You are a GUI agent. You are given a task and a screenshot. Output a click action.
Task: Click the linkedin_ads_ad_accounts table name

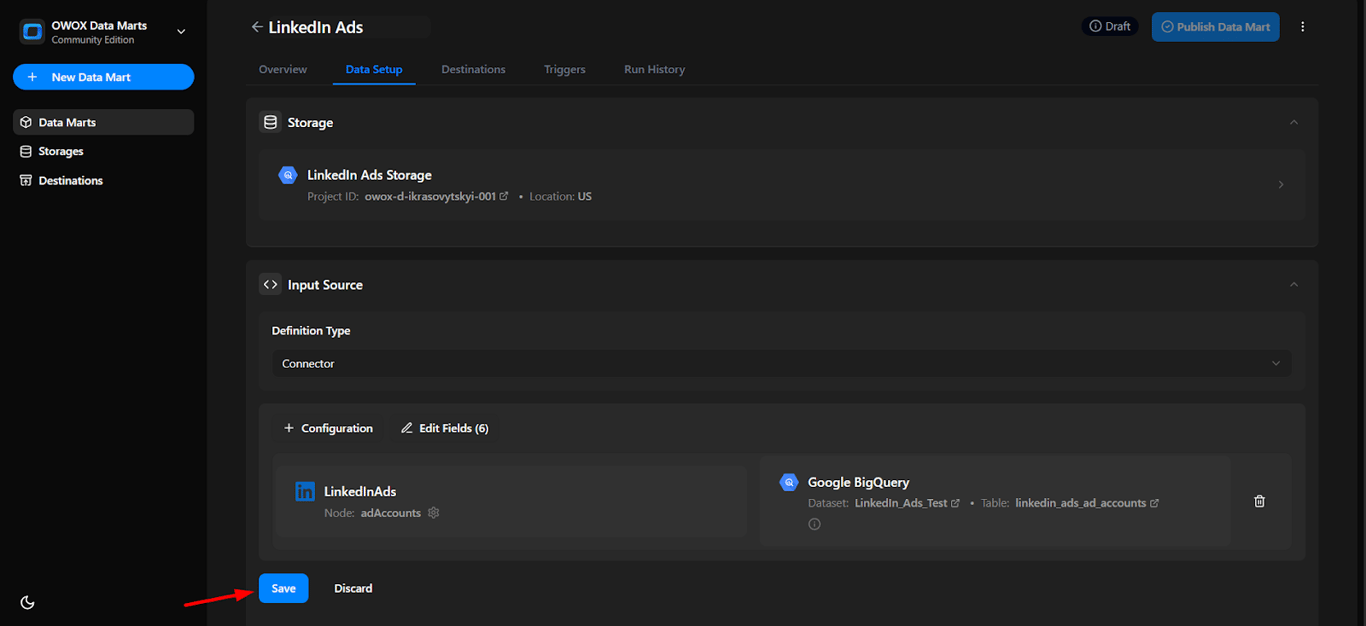coord(1080,503)
